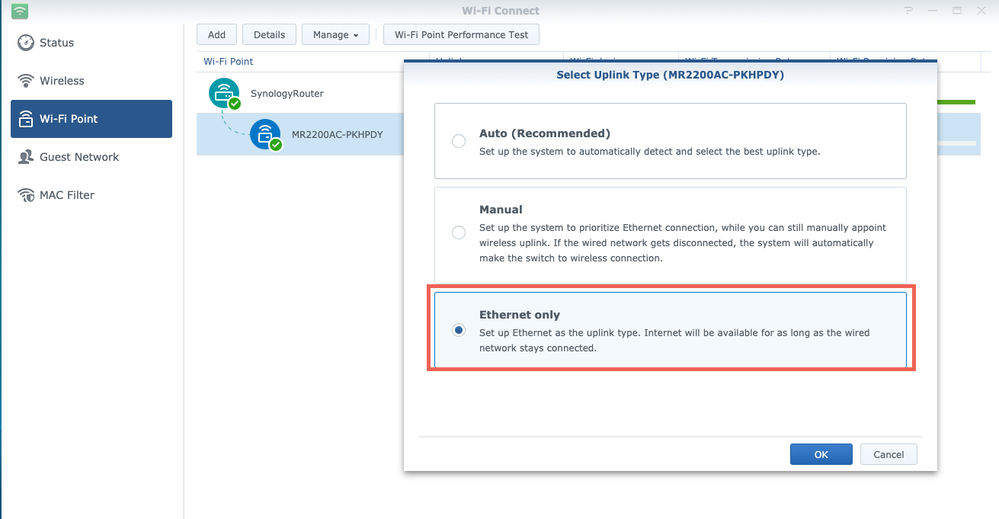Screen dimensions: 999x519
Task: Click the Status gauge icon
Action: pyautogui.click(x=25, y=43)
